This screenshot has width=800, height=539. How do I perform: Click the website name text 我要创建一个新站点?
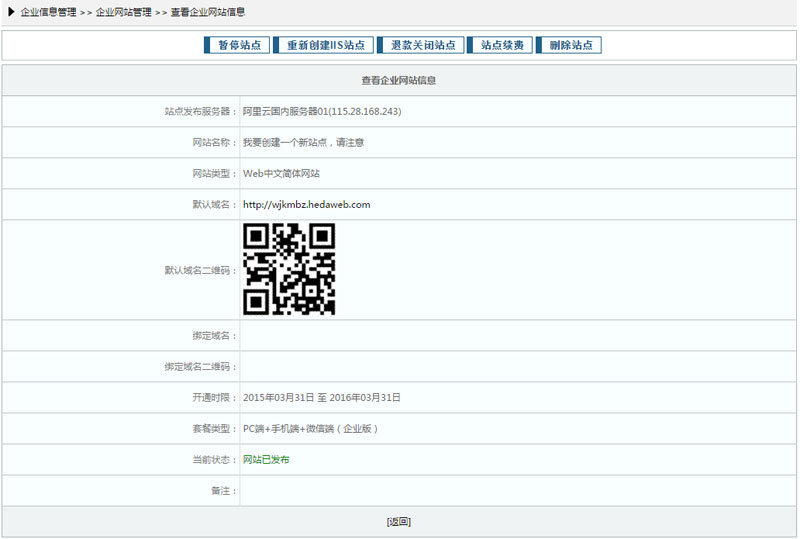pos(303,143)
